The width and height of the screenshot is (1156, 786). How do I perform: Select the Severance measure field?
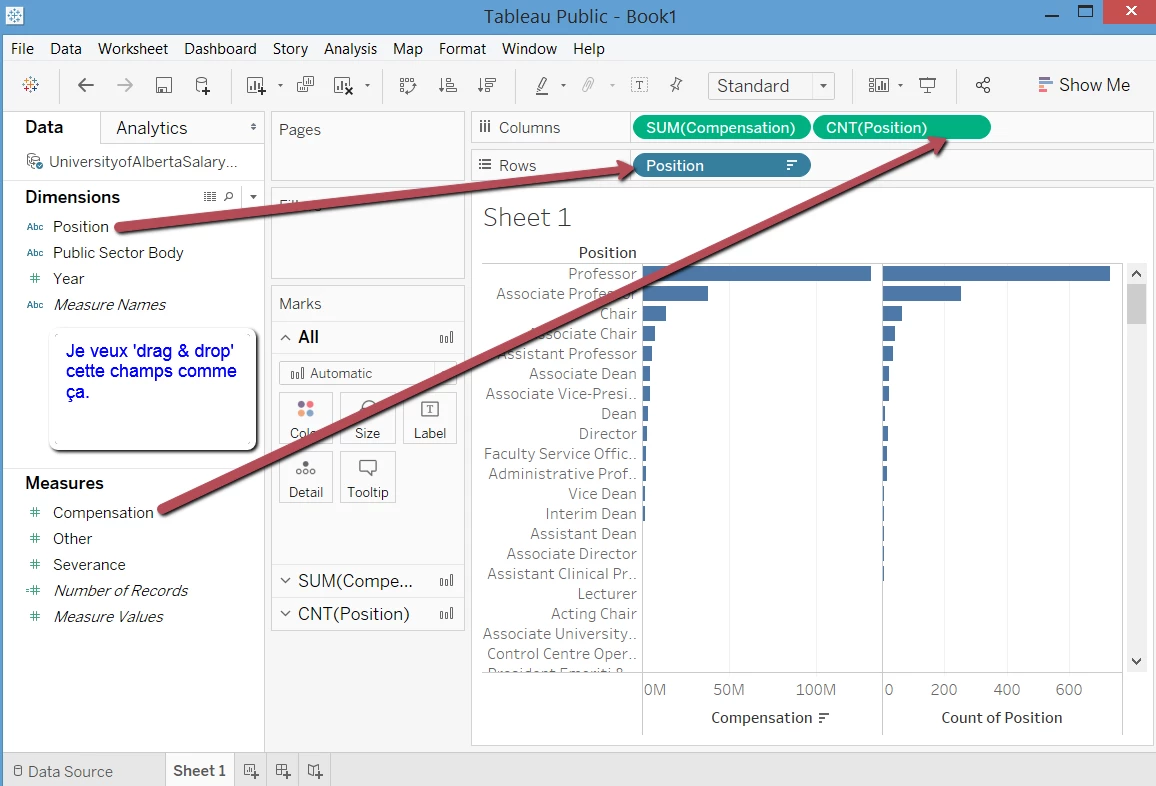click(x=89, y=565)
